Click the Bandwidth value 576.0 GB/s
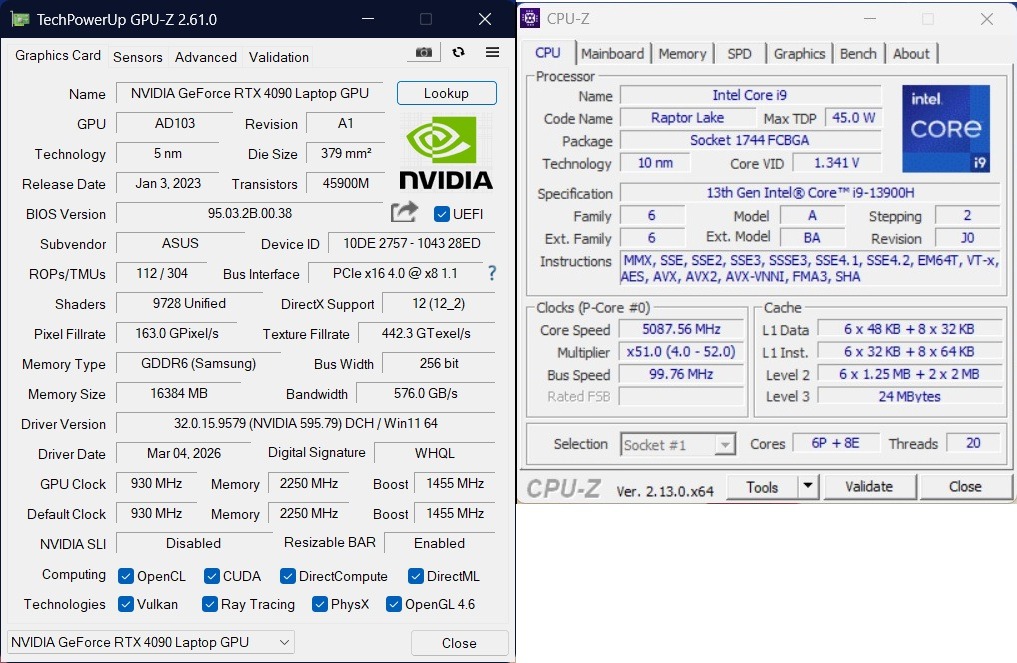The height and width of the screenshot is (663, 1017). [x=425, y=393]
